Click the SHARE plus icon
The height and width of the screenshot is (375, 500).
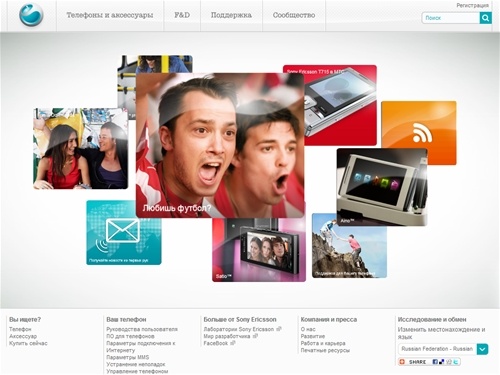402,362
